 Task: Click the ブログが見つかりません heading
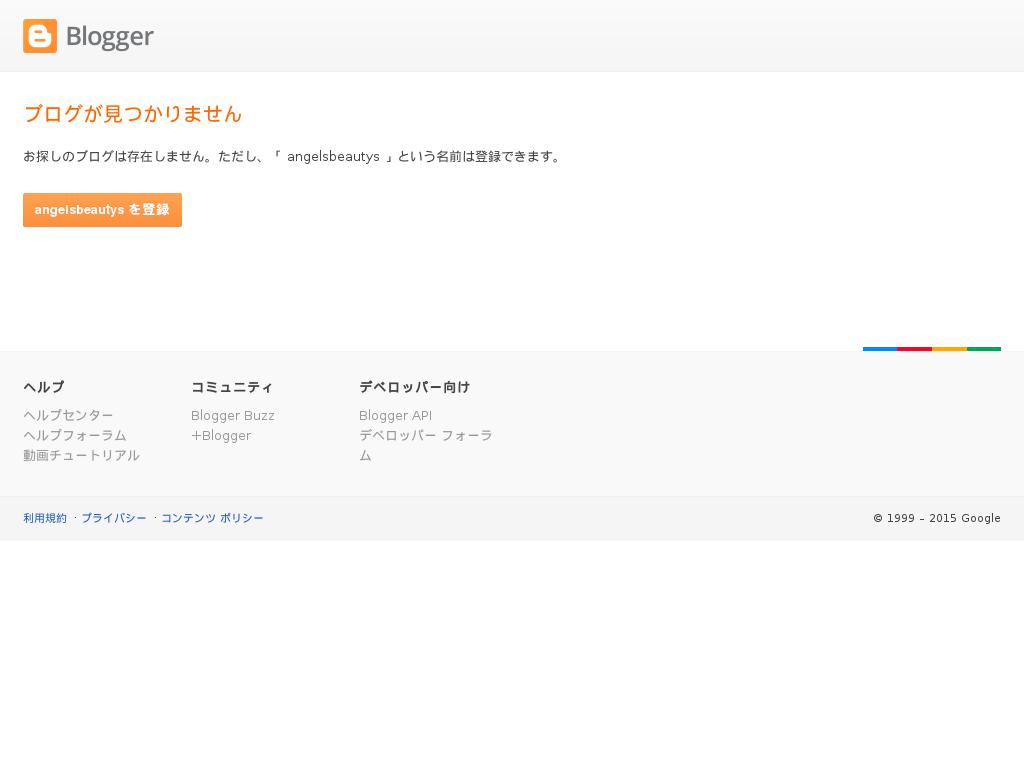133,114
